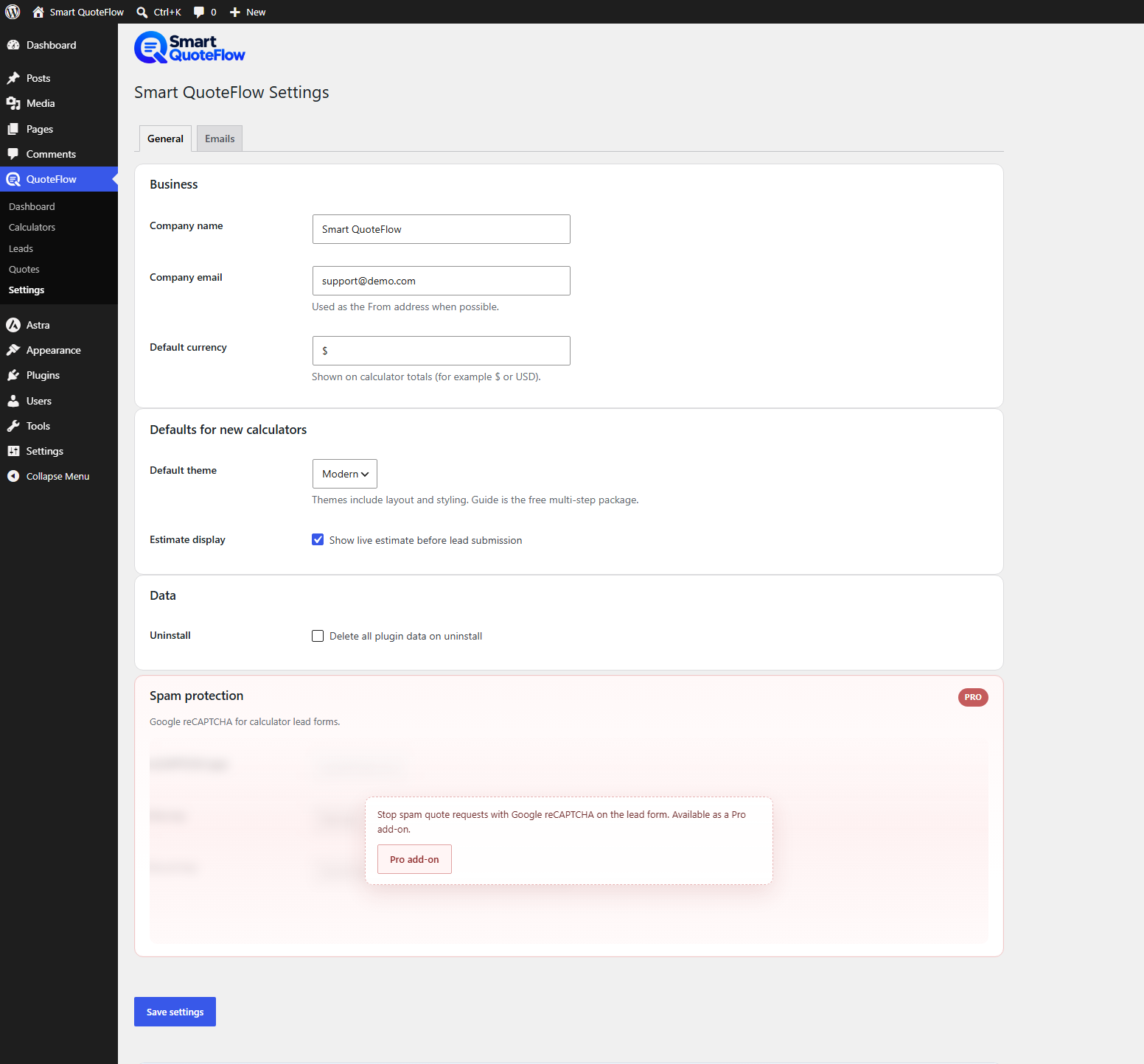Viewport: 1144px width, 1064px height.
Task: Click the PRO badge on Spam protection
Action: click(x=973, y=697)
